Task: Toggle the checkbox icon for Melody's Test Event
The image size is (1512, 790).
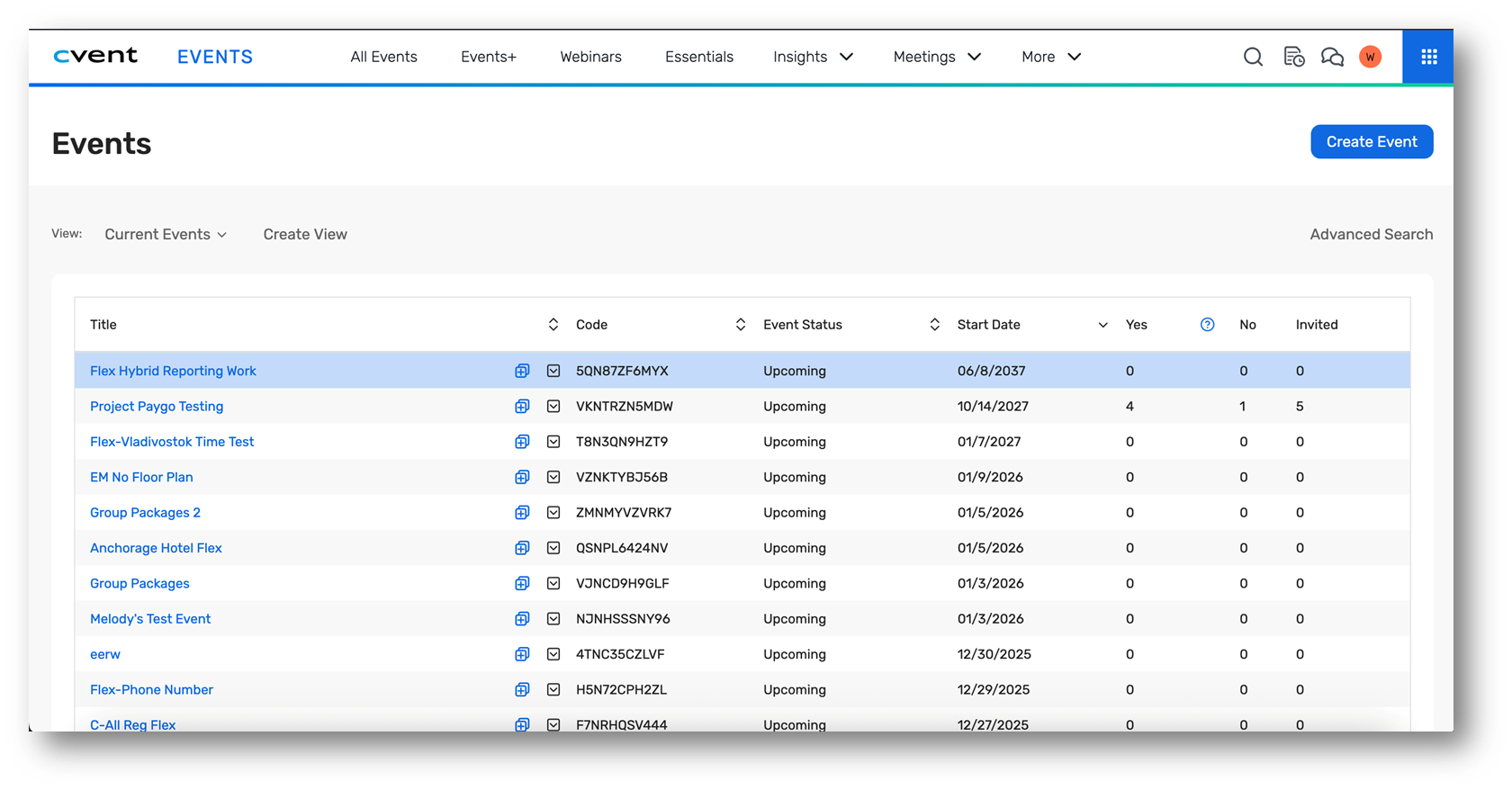Action: [553, 619]
